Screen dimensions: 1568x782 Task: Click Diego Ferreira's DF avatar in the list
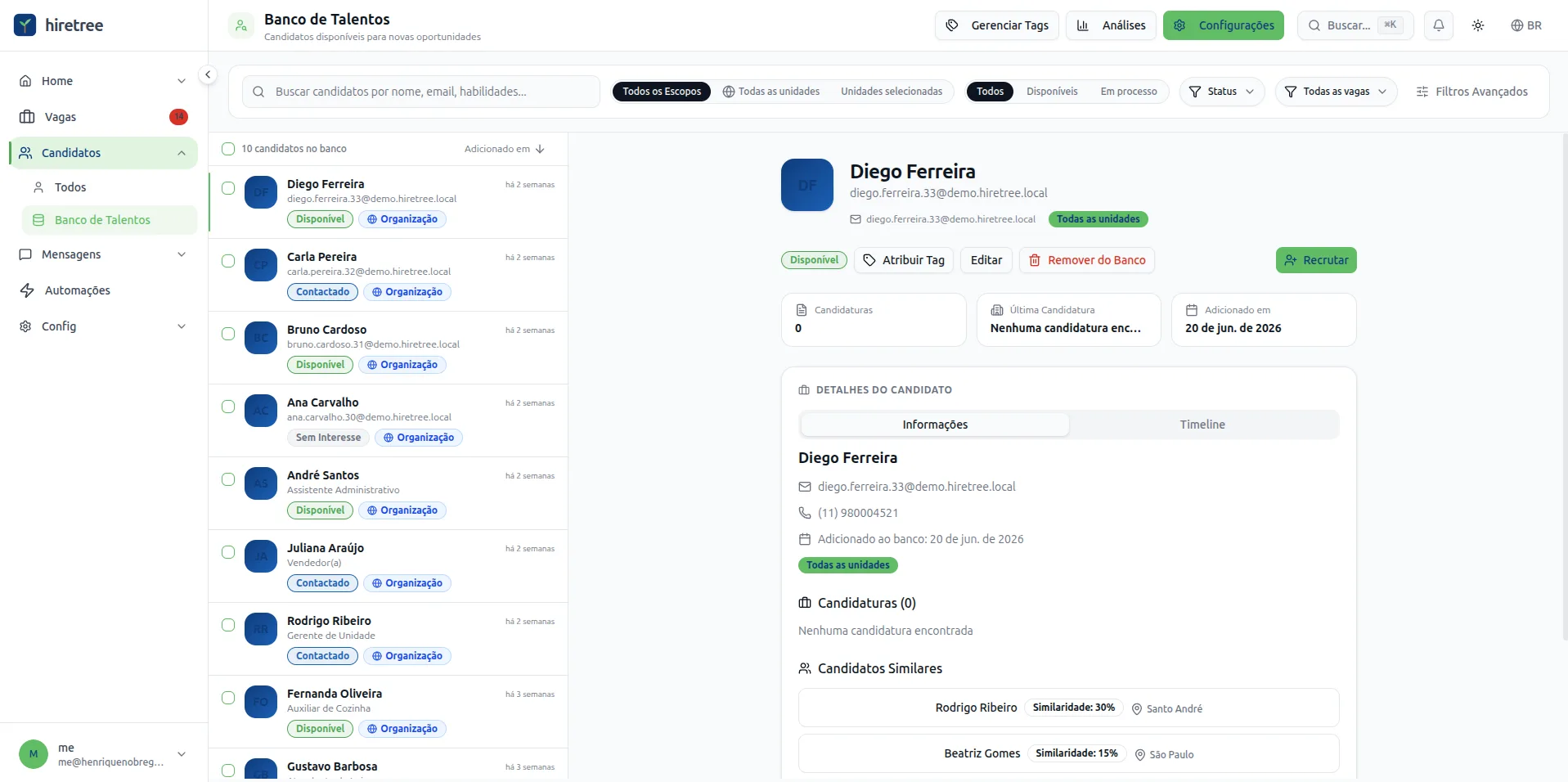(261, 192)
